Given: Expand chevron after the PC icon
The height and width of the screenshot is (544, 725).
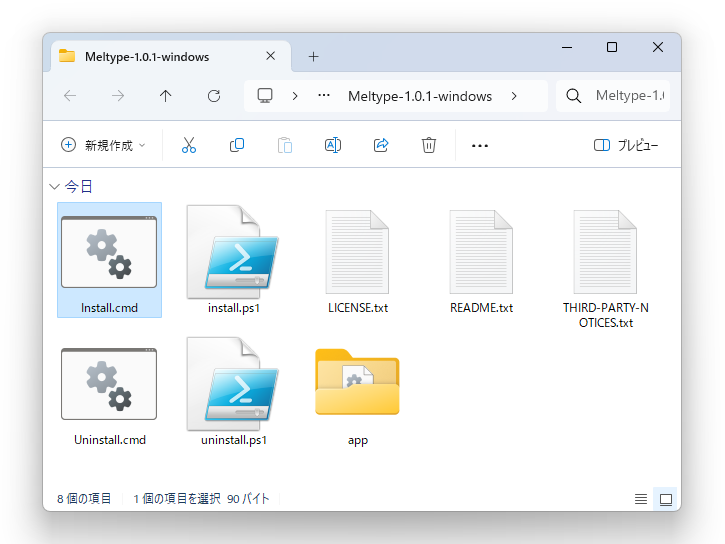Looking at the screenshot, I should click(x=295, y=96).
